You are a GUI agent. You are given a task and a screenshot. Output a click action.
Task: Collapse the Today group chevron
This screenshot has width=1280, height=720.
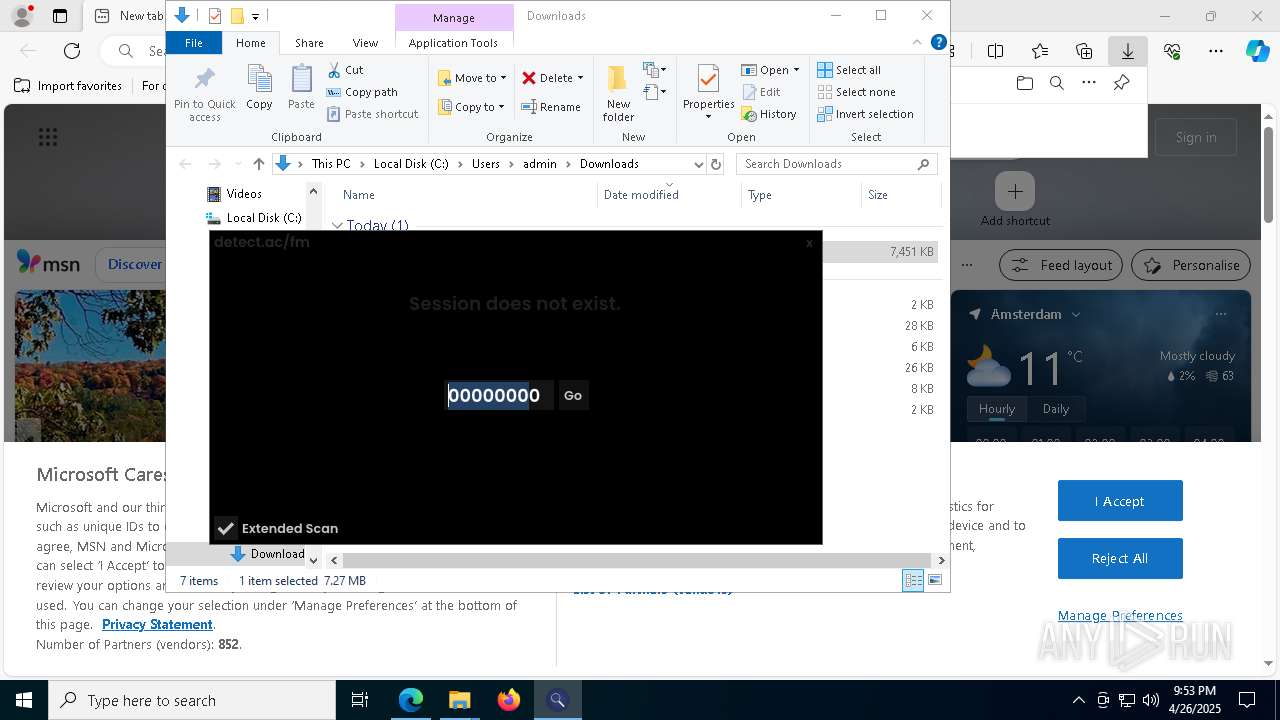tap(337, 226)
